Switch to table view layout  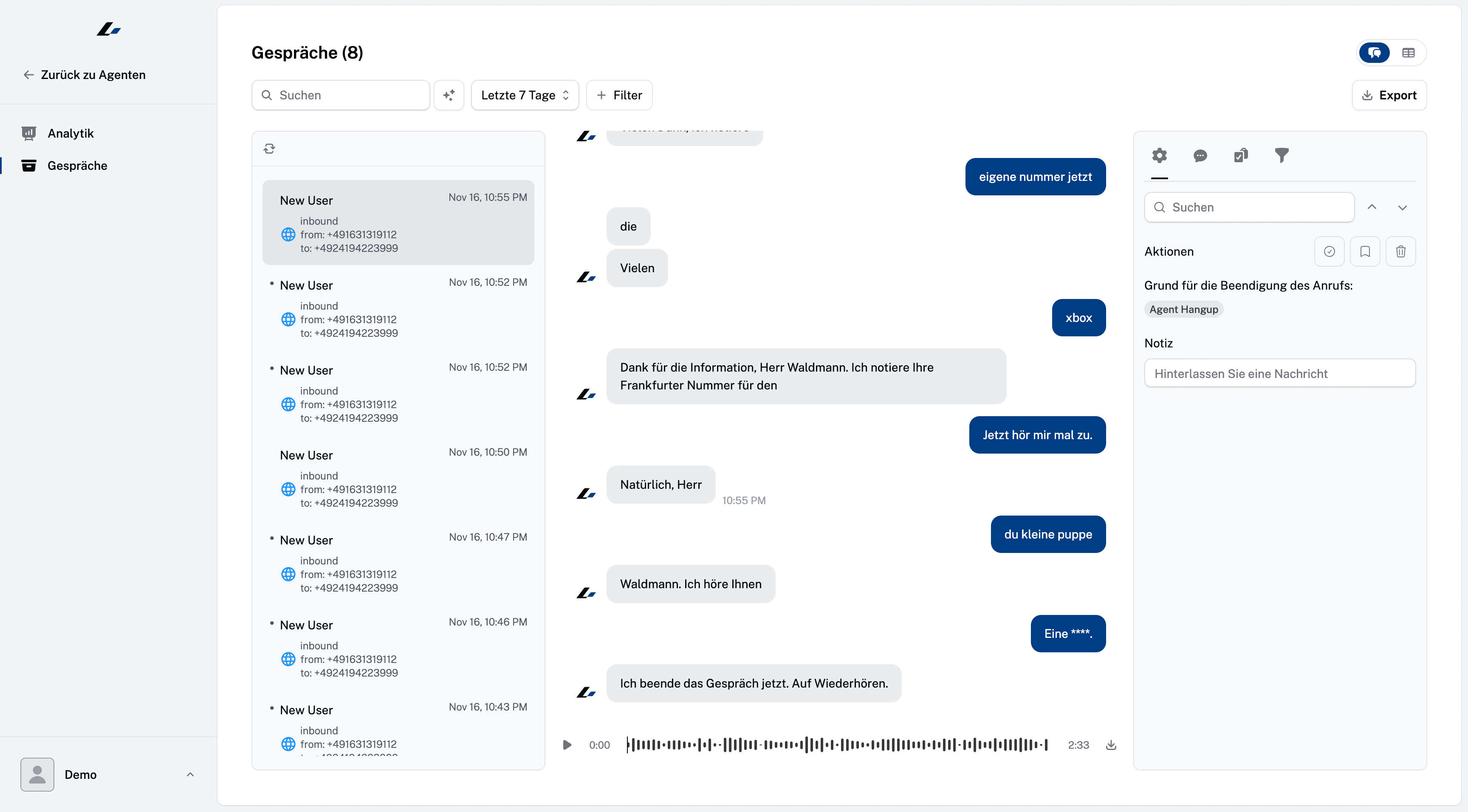[1408, 53]
